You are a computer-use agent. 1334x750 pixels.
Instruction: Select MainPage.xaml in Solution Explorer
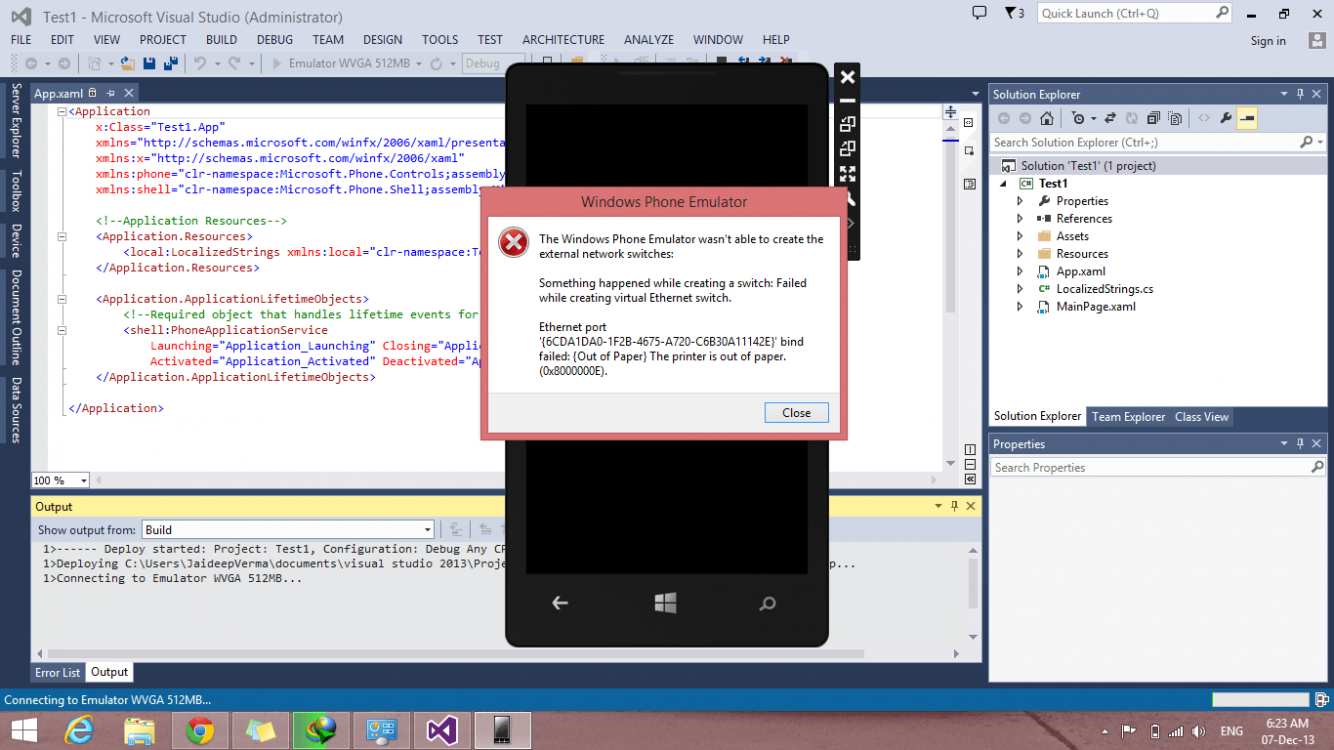click(1095, 307)
